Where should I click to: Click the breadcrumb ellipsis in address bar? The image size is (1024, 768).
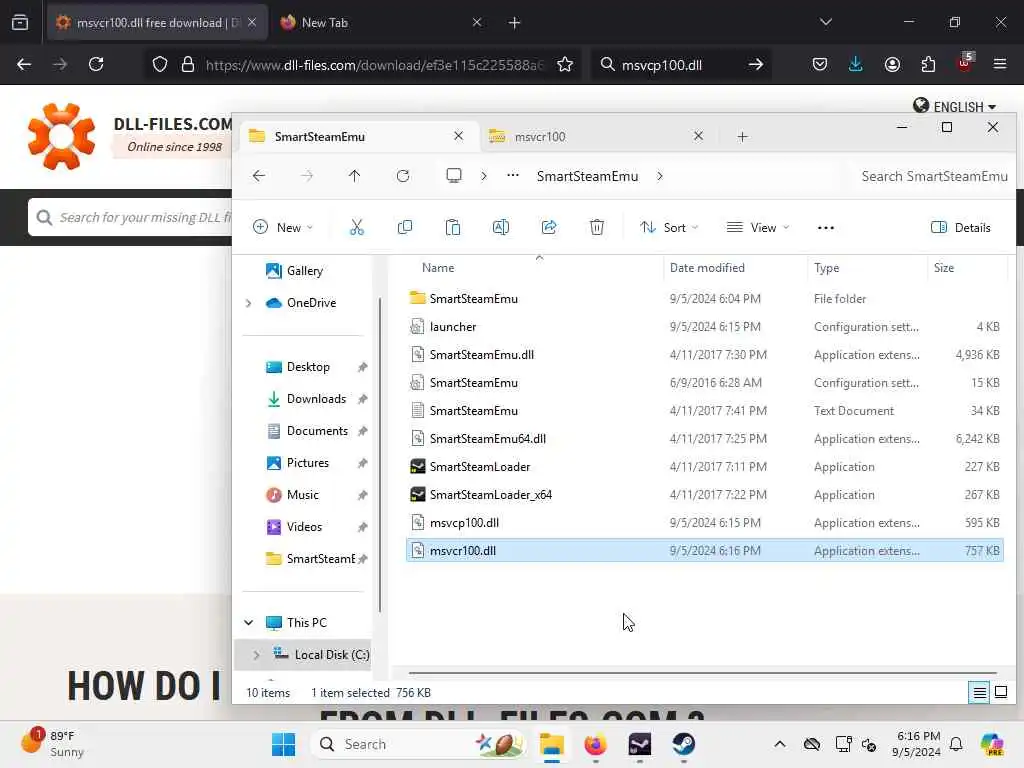point(513,175)
